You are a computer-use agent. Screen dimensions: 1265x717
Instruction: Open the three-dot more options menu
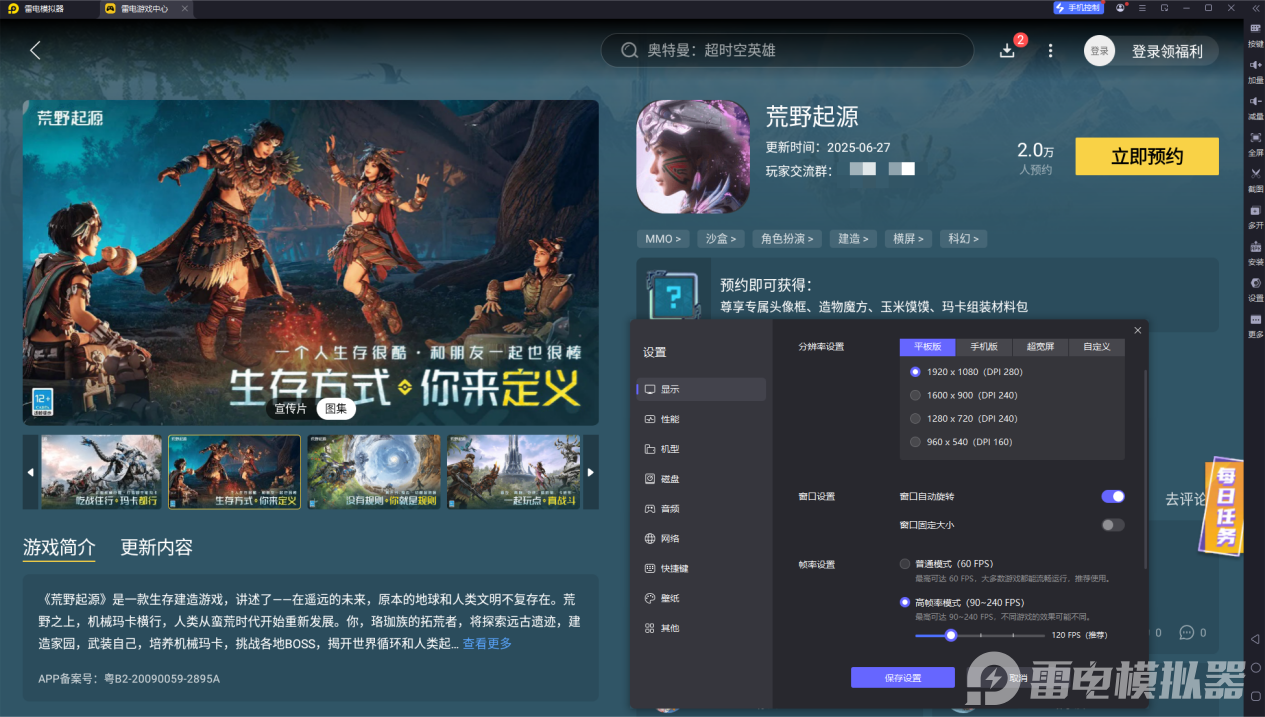(1050, 50)
